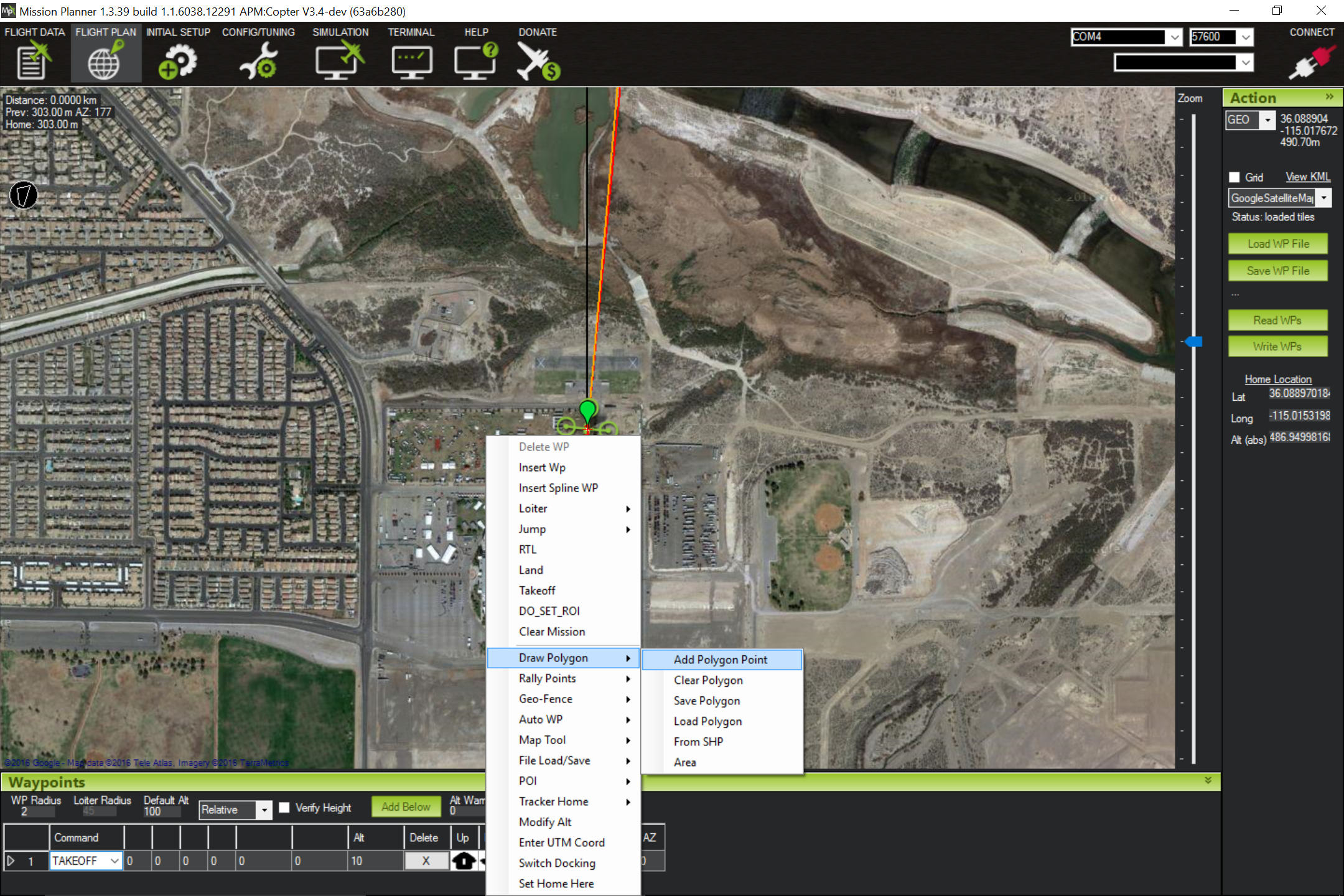Screen dimensions: 1344x896
Task: Click the Load WP File button
Action: (1278, 244)
